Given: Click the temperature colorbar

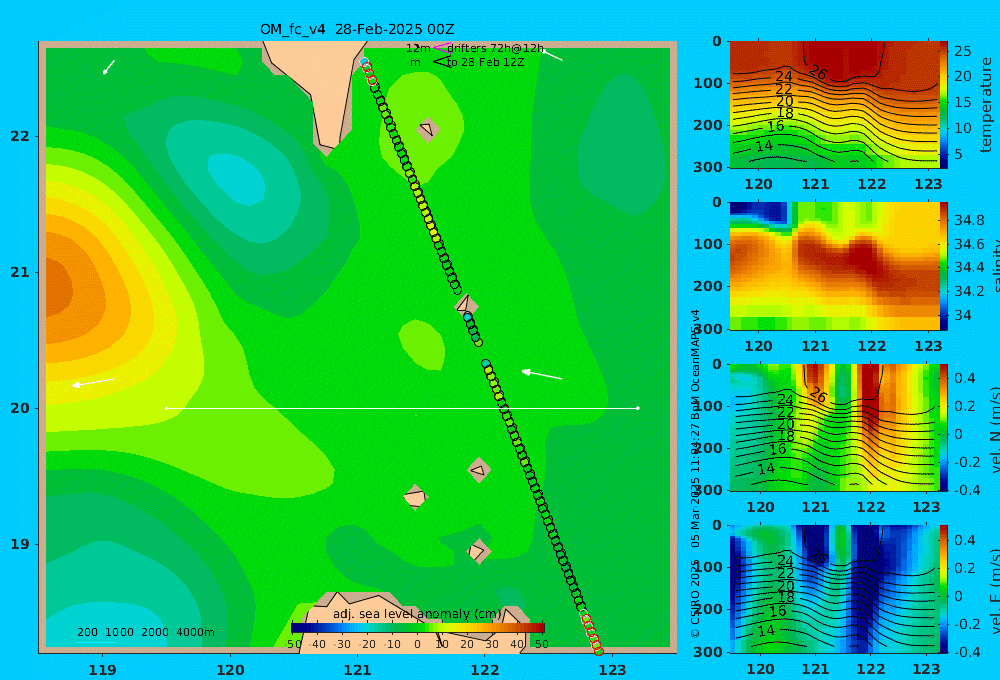Looking at the screenshot, I should [944, 105].
